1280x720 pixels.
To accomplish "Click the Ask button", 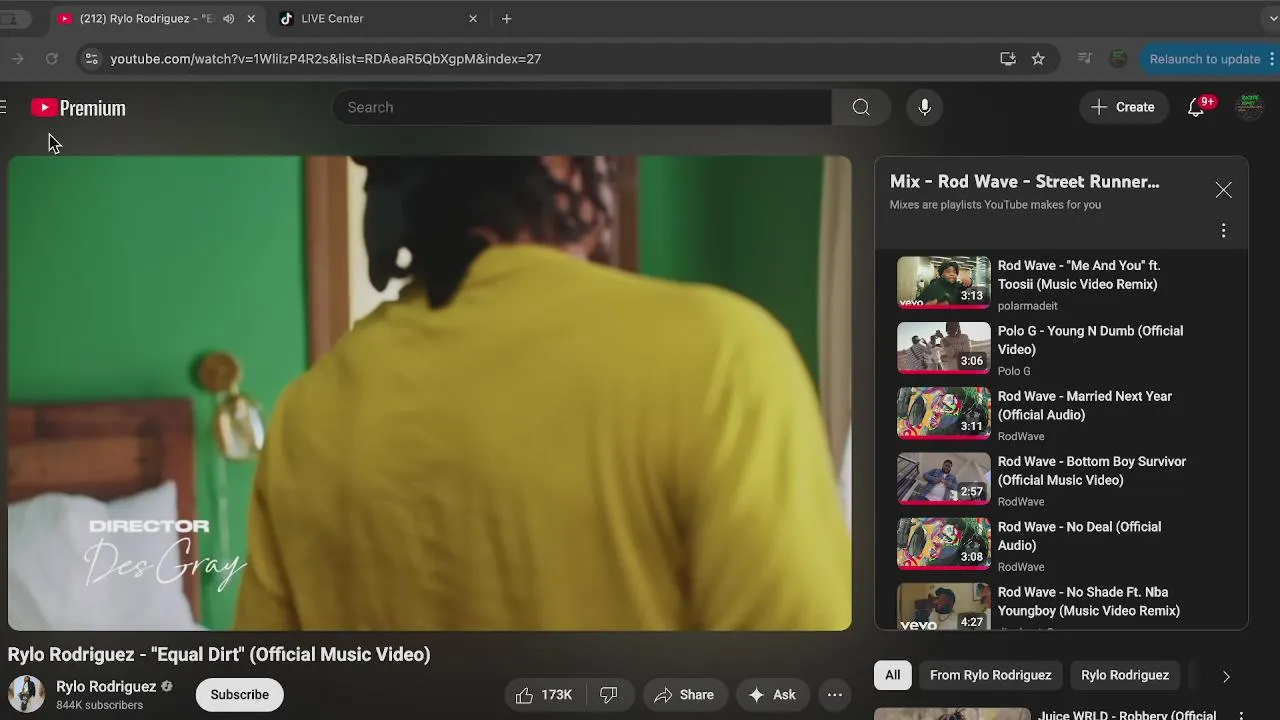I will point(773,695).
